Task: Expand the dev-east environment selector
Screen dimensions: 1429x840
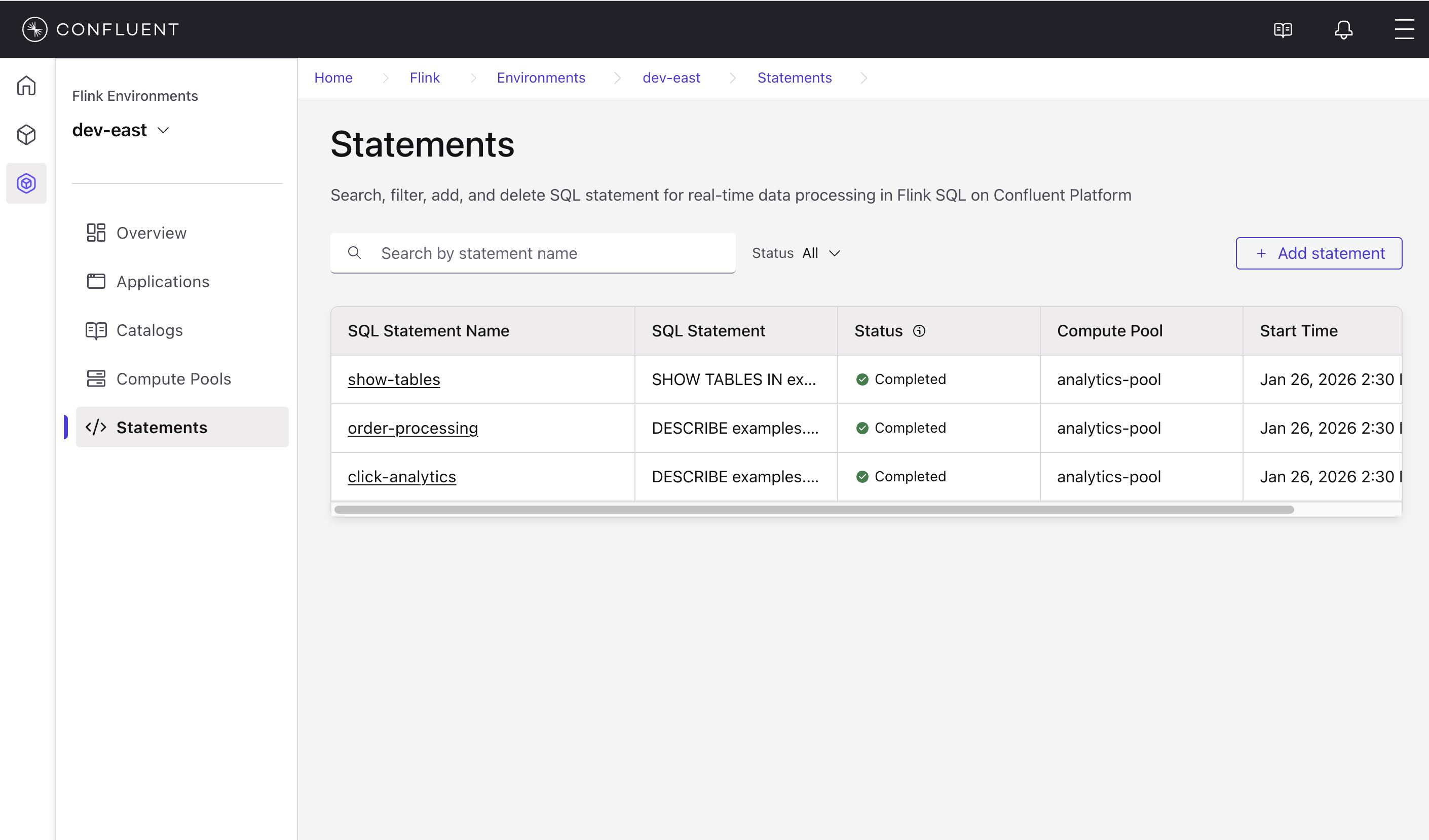Action: click(120, 130)
